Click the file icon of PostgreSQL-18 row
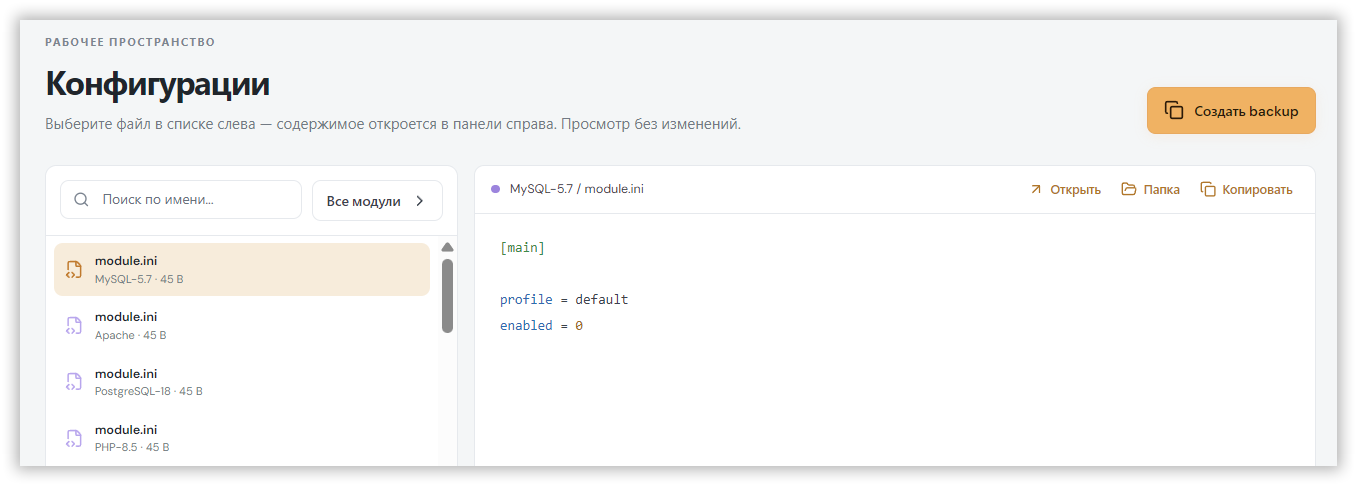The image size is (1357, 486). tap(73, 382)
